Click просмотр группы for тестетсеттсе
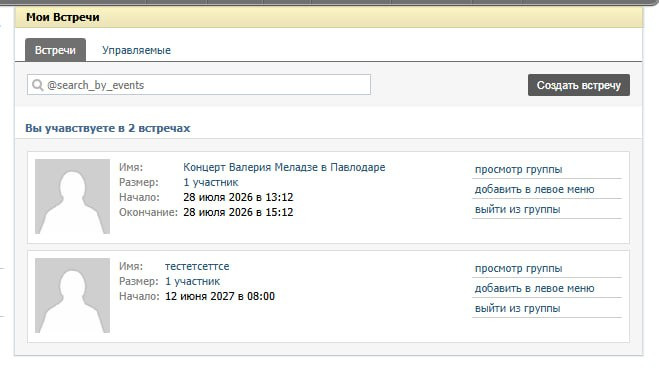659x369 pixels. [x=518, y=268]
